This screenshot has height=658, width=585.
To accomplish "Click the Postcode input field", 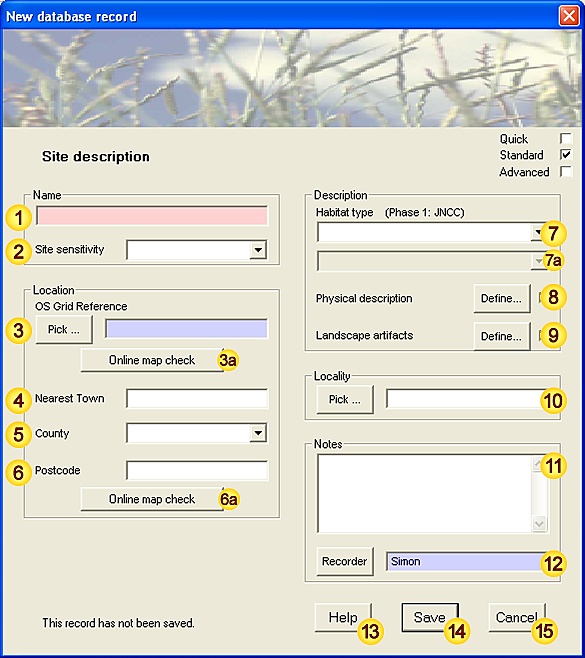I will pyautogui.click(x=197, y=470).
